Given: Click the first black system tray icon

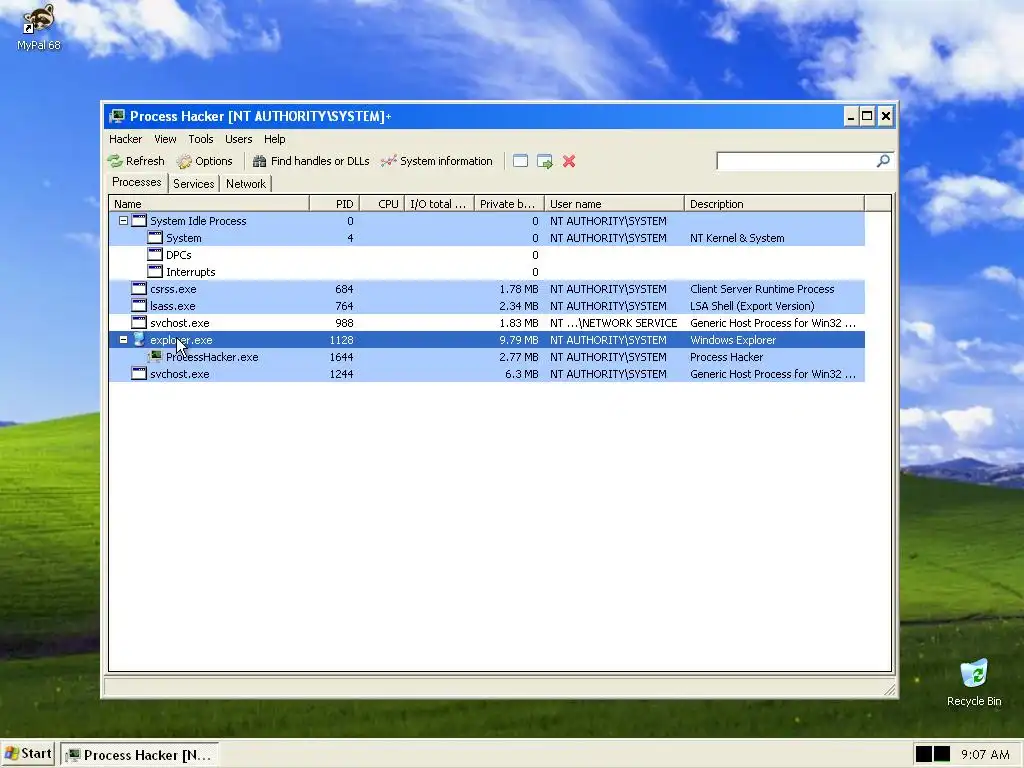Looking at the screenshot, I should point(923,754).
